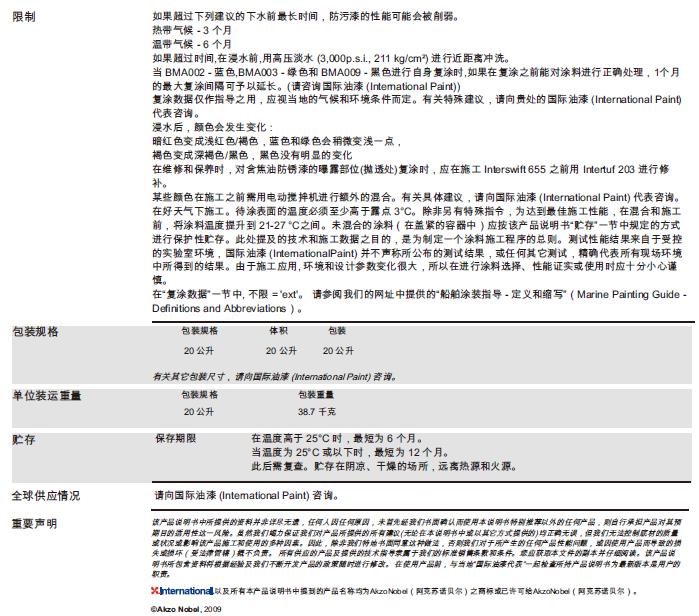Click the line 暗红色变成浅红色/褐色
699x616 pixels.
[x=276, y=141]
